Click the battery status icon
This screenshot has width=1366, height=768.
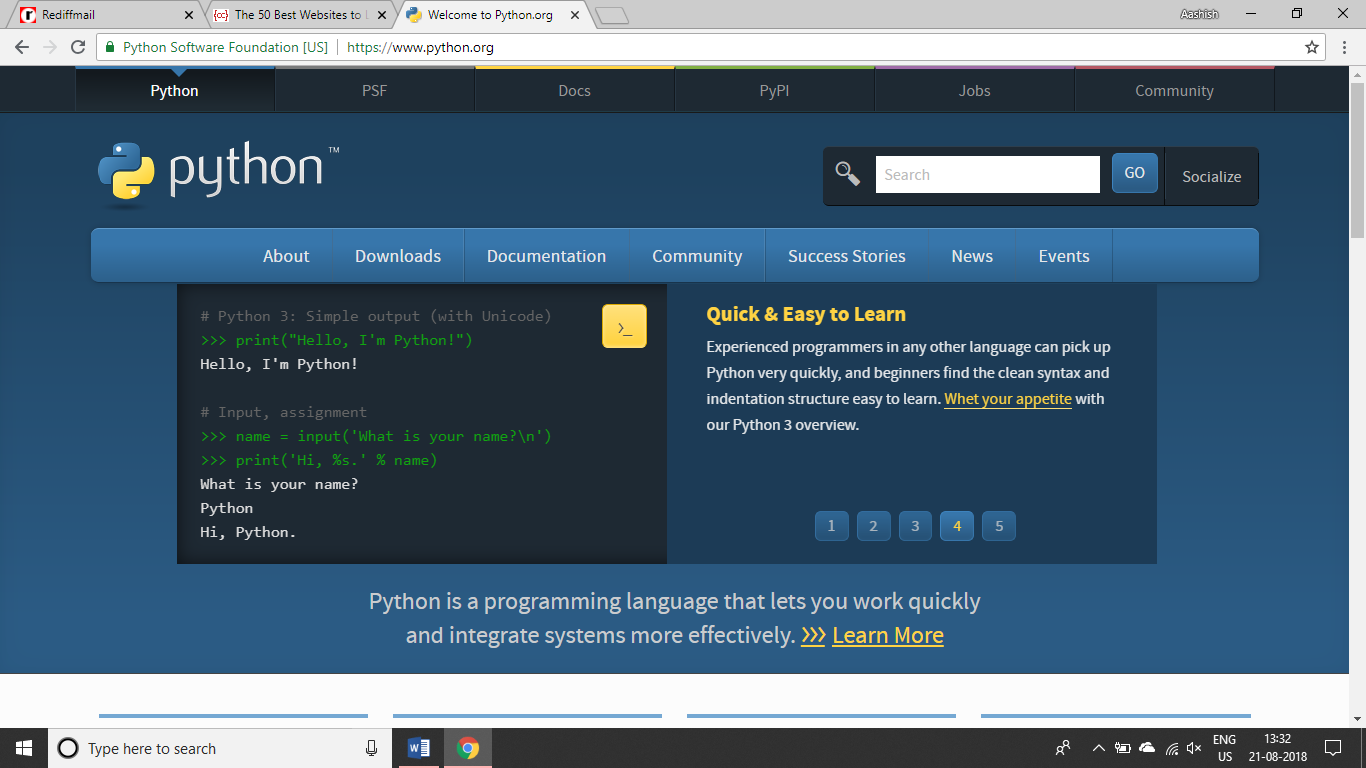pos(1122,748)
